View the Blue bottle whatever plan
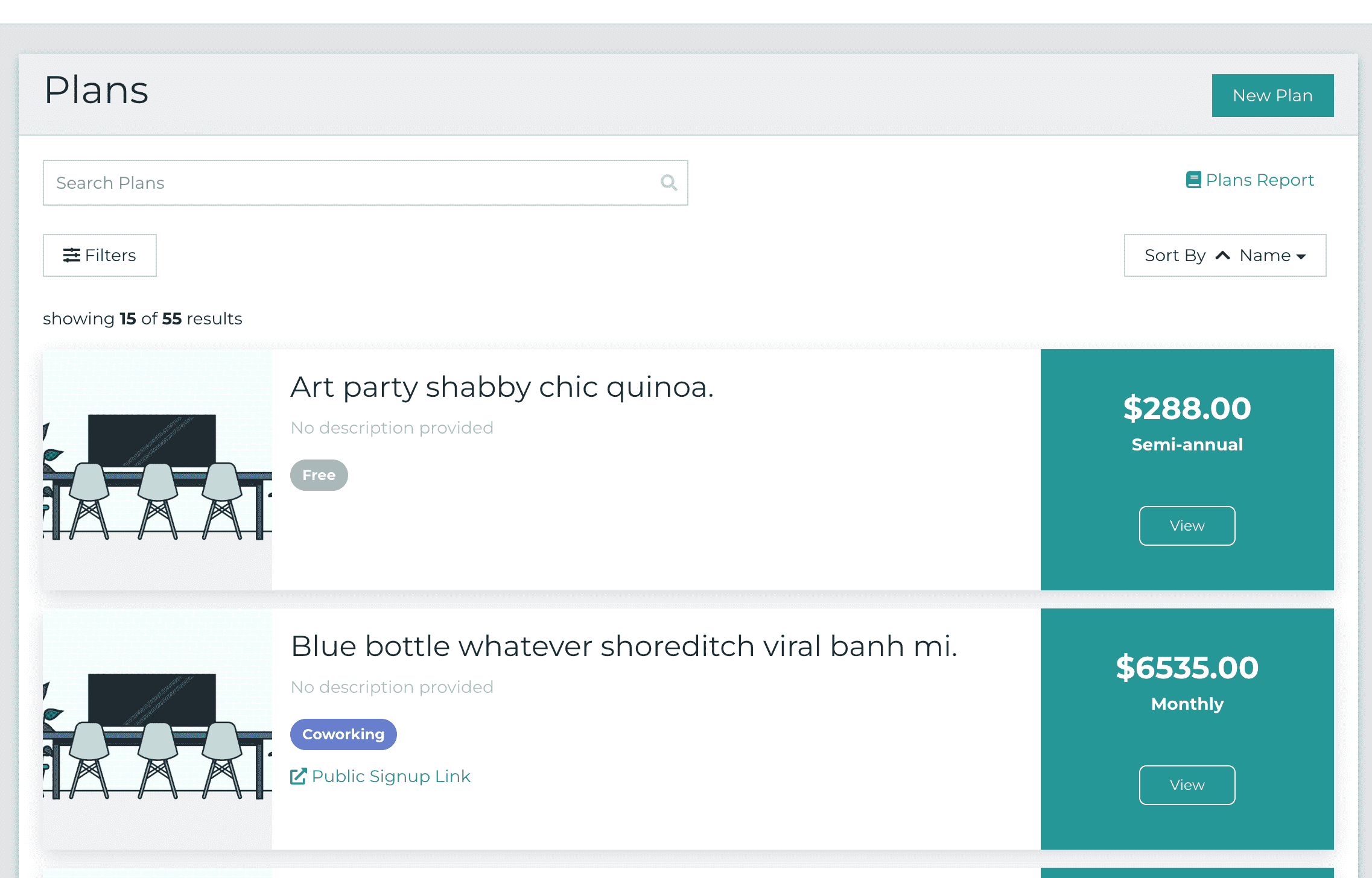The image size is (1372, 878). click(x=1187, y=785)
